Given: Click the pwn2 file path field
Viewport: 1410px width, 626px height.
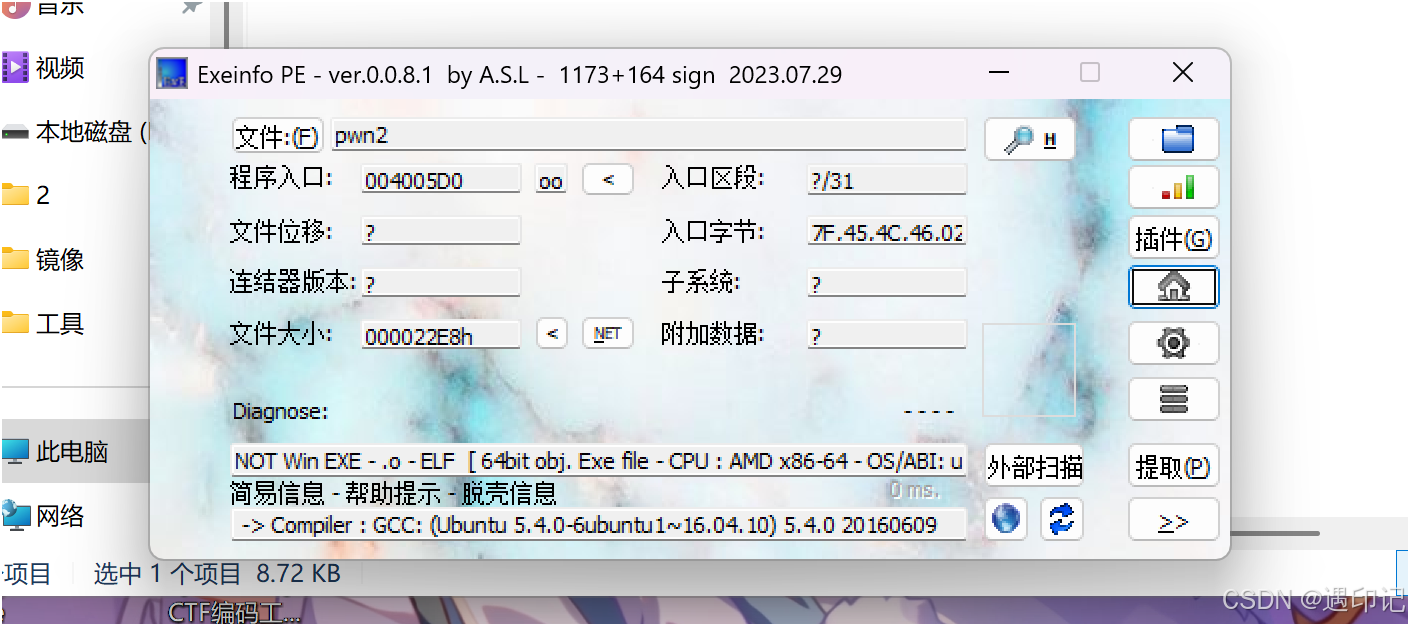Looking at the screenshot, I should pyautogui.click(x=649, y=135).
